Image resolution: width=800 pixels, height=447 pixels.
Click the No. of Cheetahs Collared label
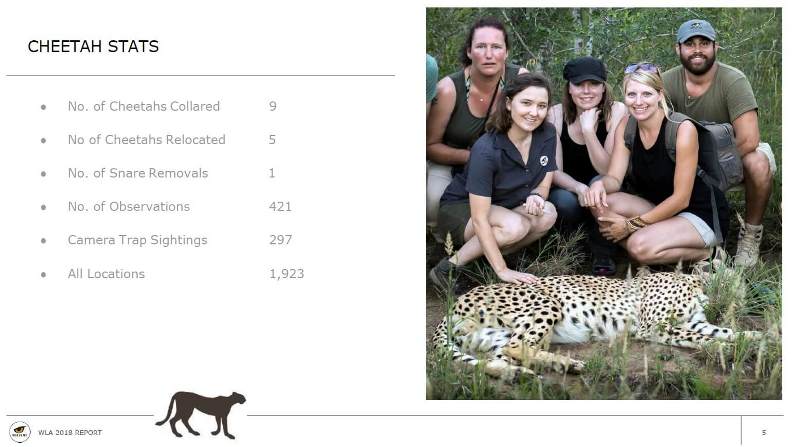(x=143, y=106)
